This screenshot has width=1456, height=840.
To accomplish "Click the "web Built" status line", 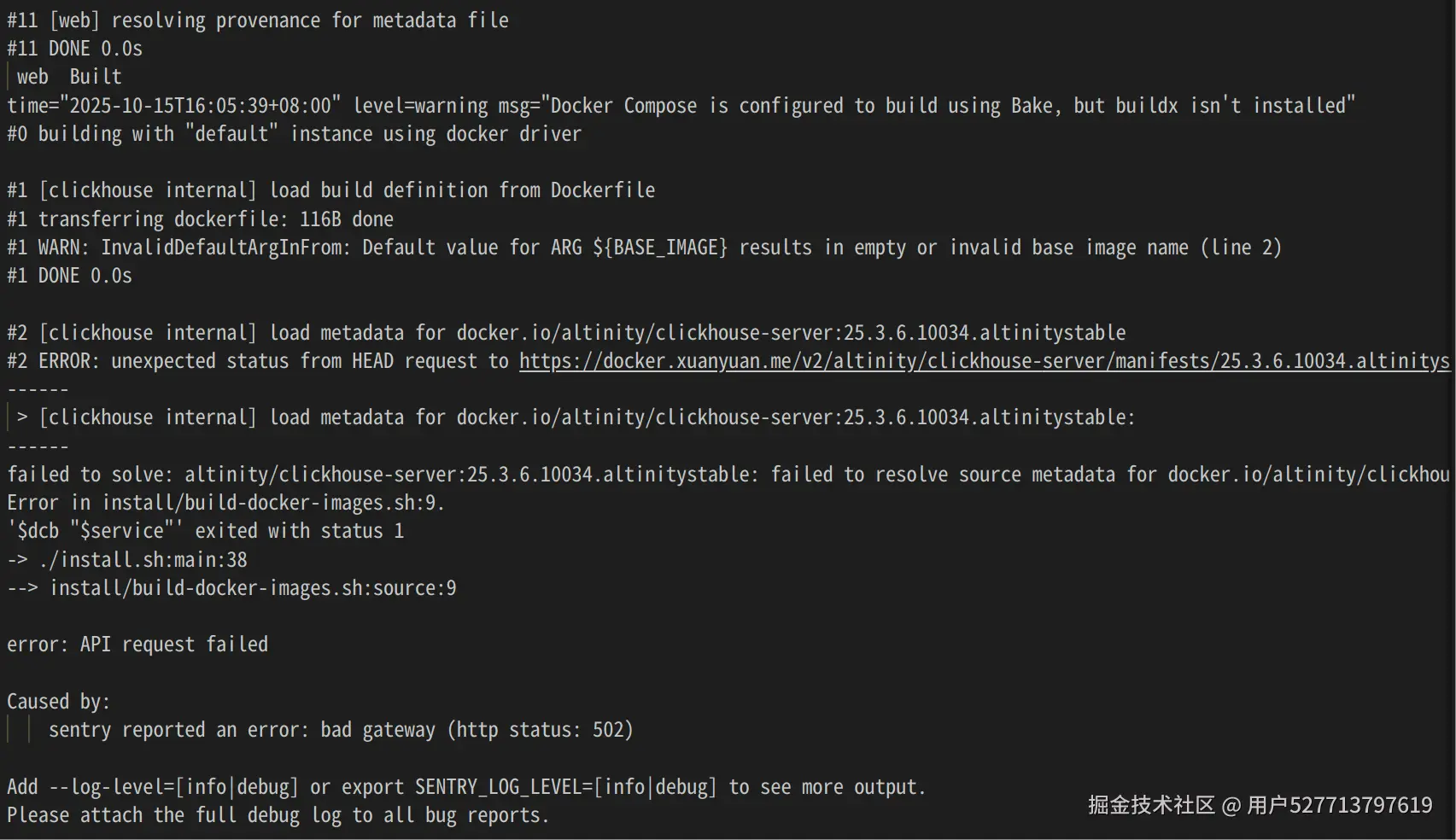I will click(69, 77).
